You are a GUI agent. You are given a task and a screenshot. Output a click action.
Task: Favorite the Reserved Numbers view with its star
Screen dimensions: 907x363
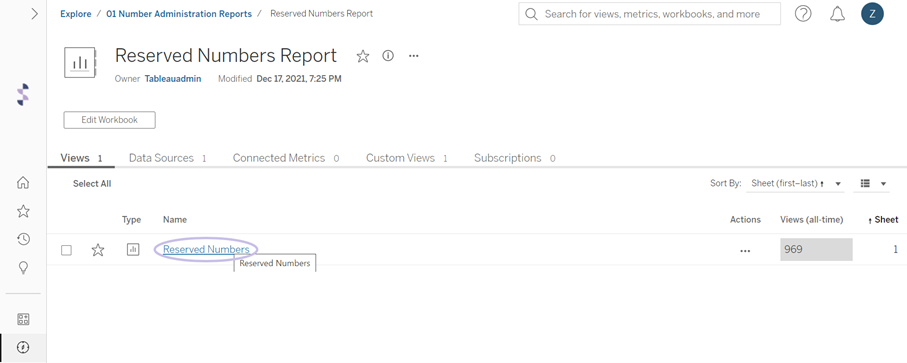click(98, 250)
